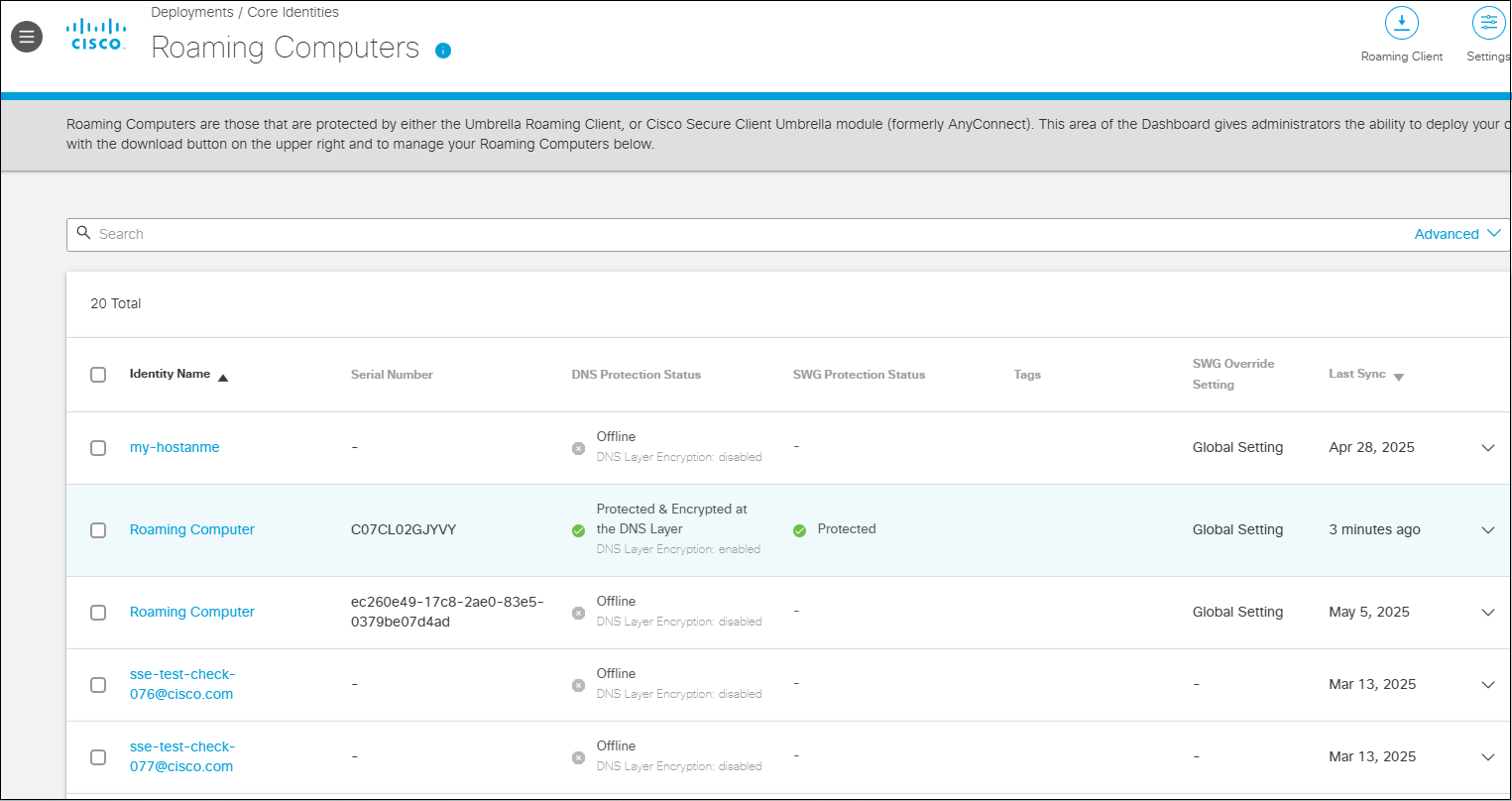
Task: Click "Mar 13, 2025" in sse-test-check-076 row
Action: [x=1372, y=684]
